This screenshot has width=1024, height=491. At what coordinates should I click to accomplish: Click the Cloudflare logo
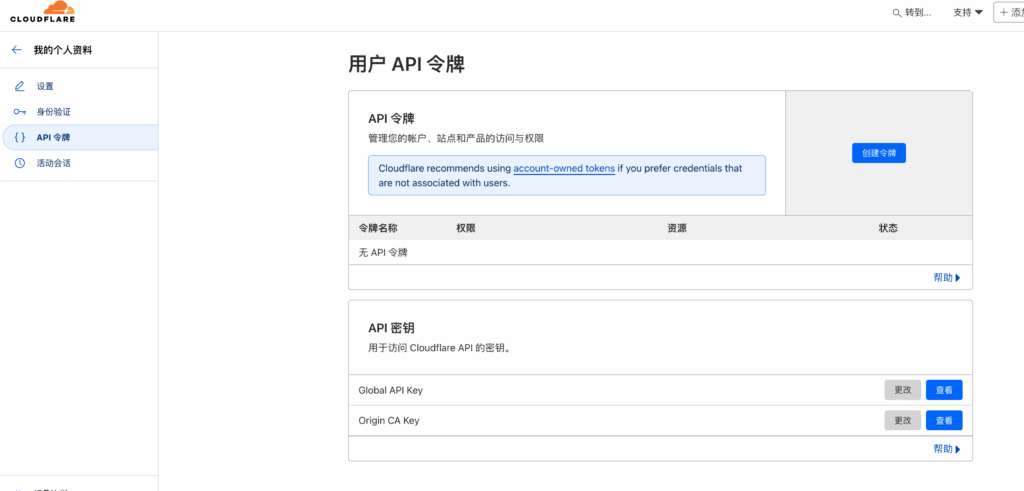click(42, 12)
